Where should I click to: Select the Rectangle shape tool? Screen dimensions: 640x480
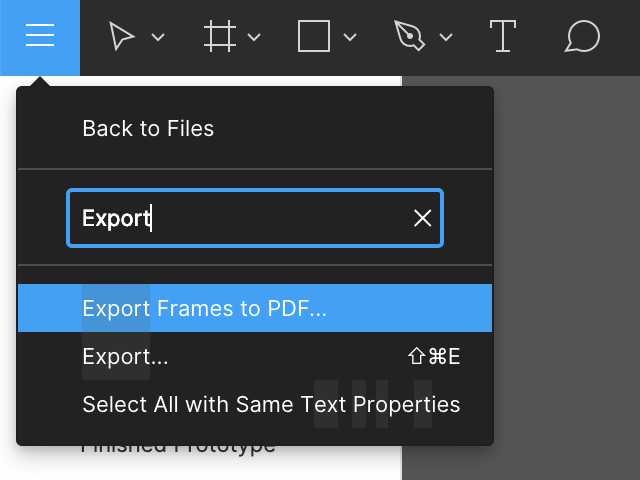[x=314, y=37]
